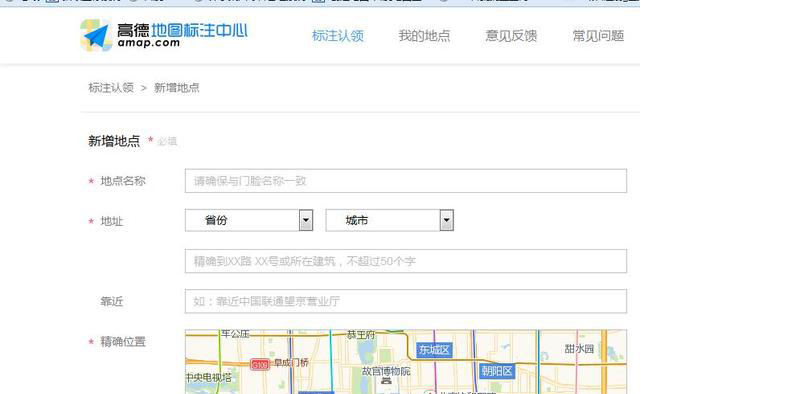Focus the 靠近 landmark input field

(x=406, y=301)
